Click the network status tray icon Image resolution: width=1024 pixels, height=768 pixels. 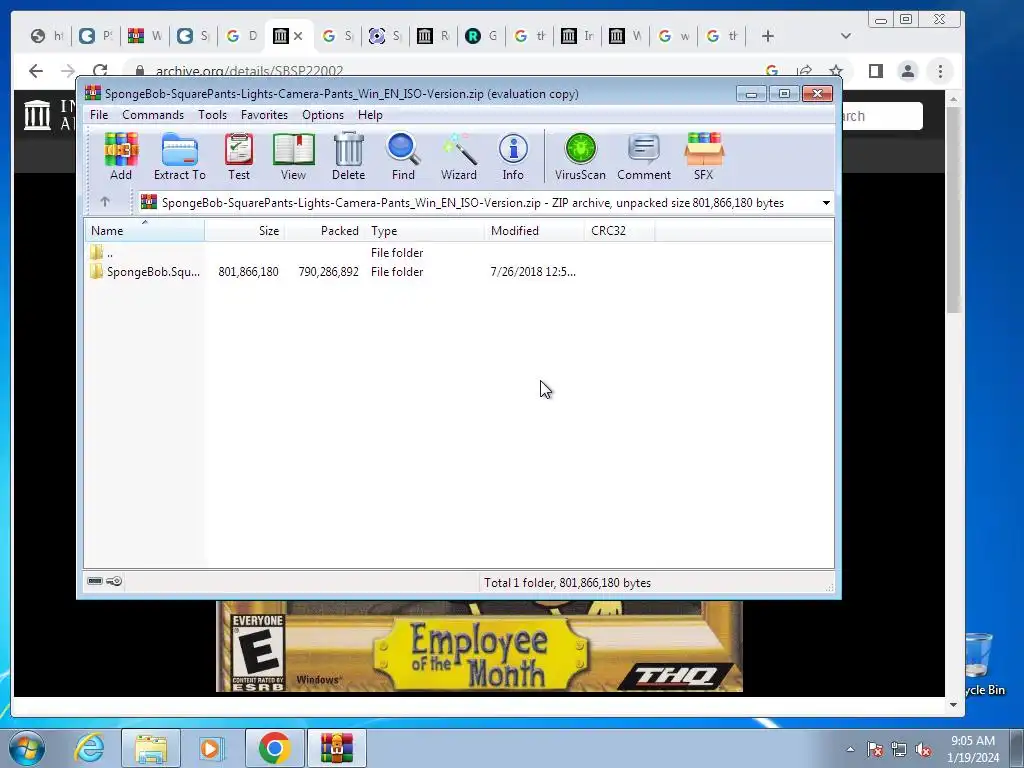click(x=899, y=750)
